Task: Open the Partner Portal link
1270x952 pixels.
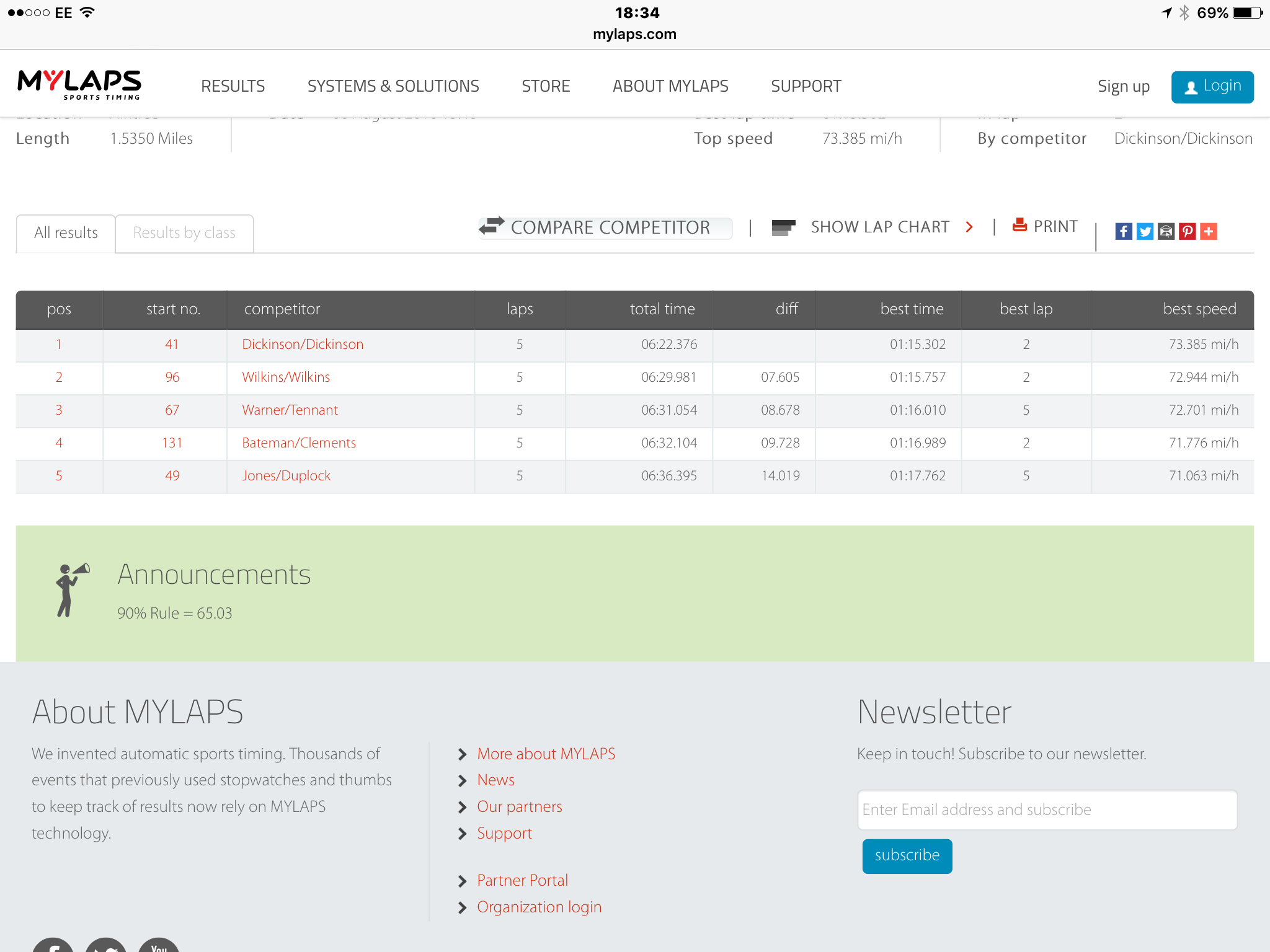Action: pyautogui.click(x=522, y=880)
